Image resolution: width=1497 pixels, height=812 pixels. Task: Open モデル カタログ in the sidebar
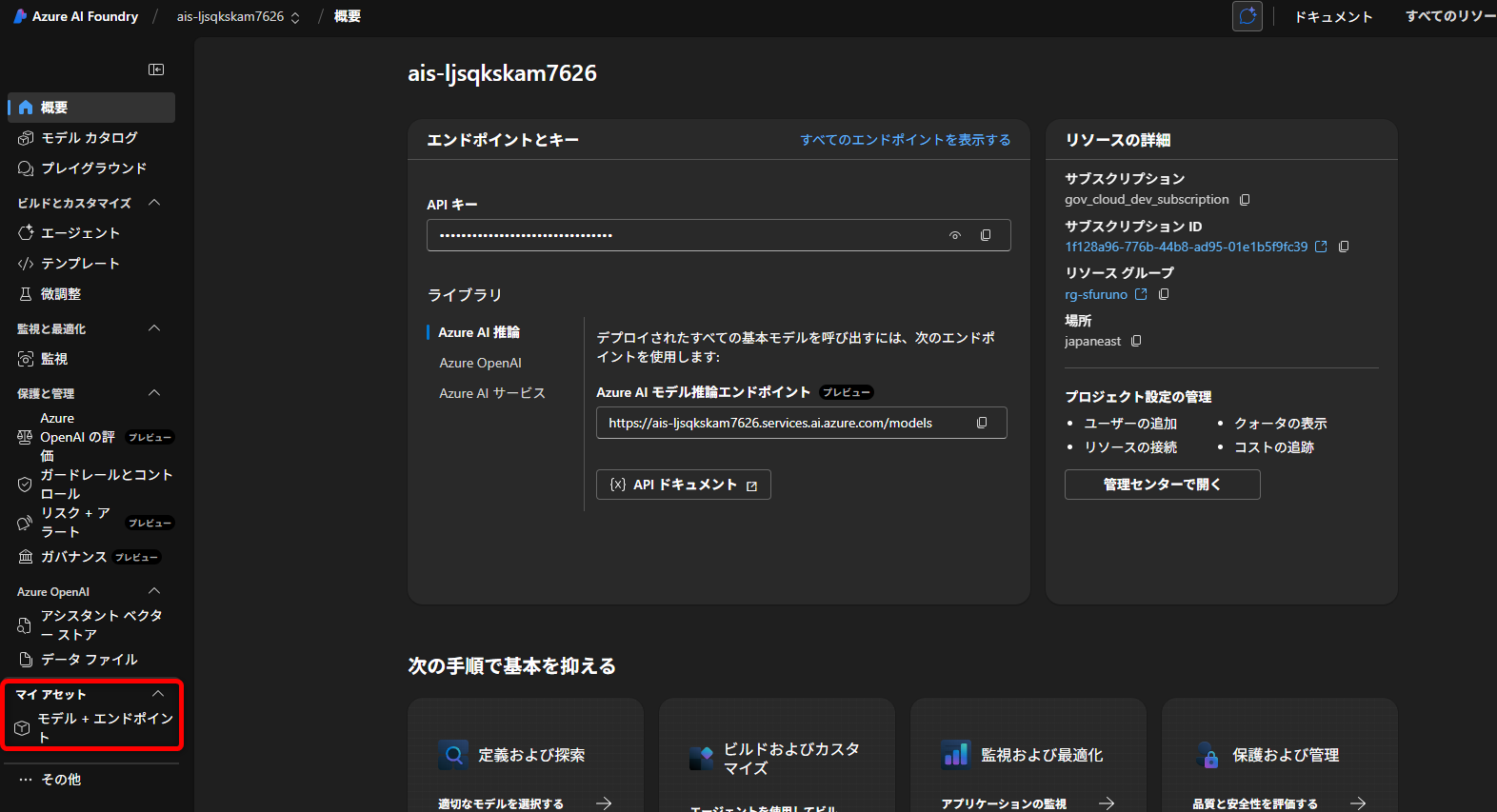click(91, 138)
